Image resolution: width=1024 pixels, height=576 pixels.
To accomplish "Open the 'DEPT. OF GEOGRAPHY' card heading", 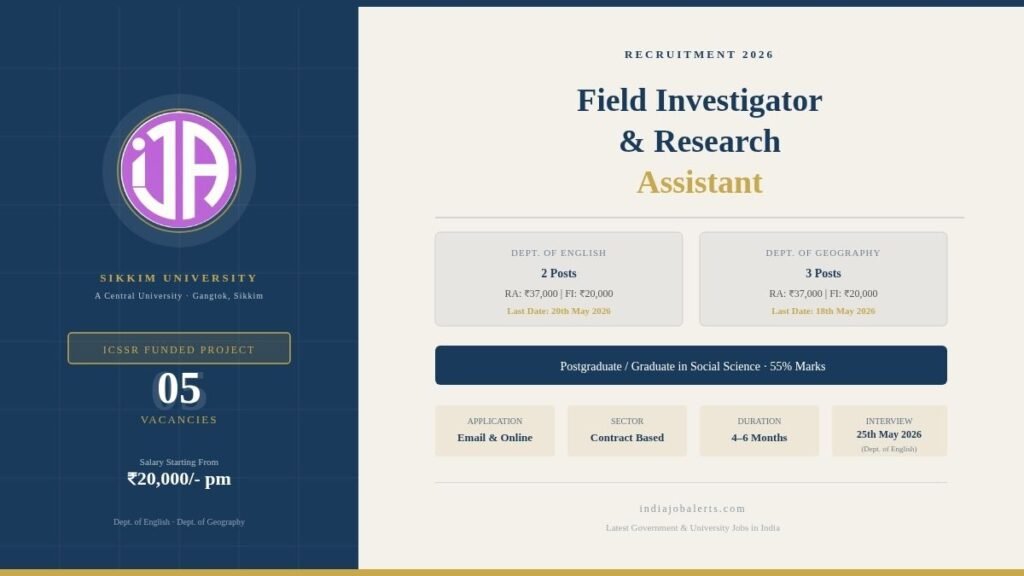I will pos(824,253).
